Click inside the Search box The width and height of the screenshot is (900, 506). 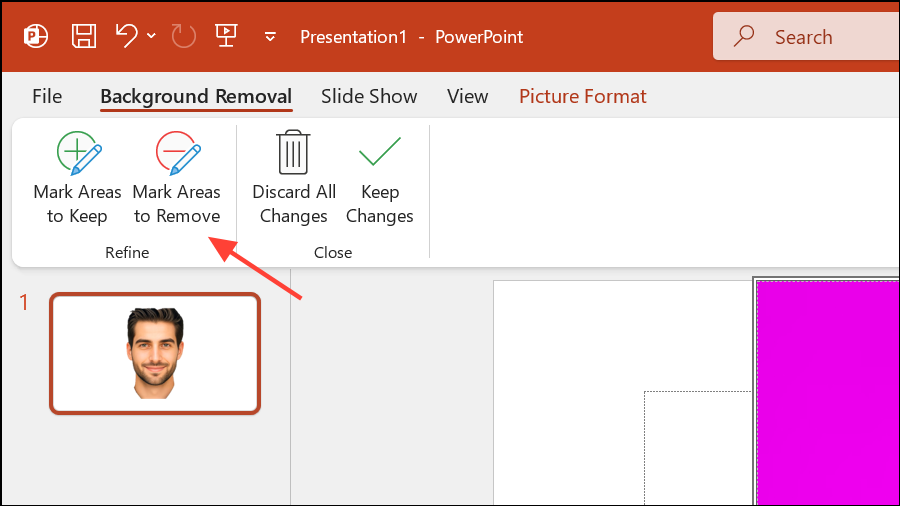pyautogui.click(x=810, y=37)
